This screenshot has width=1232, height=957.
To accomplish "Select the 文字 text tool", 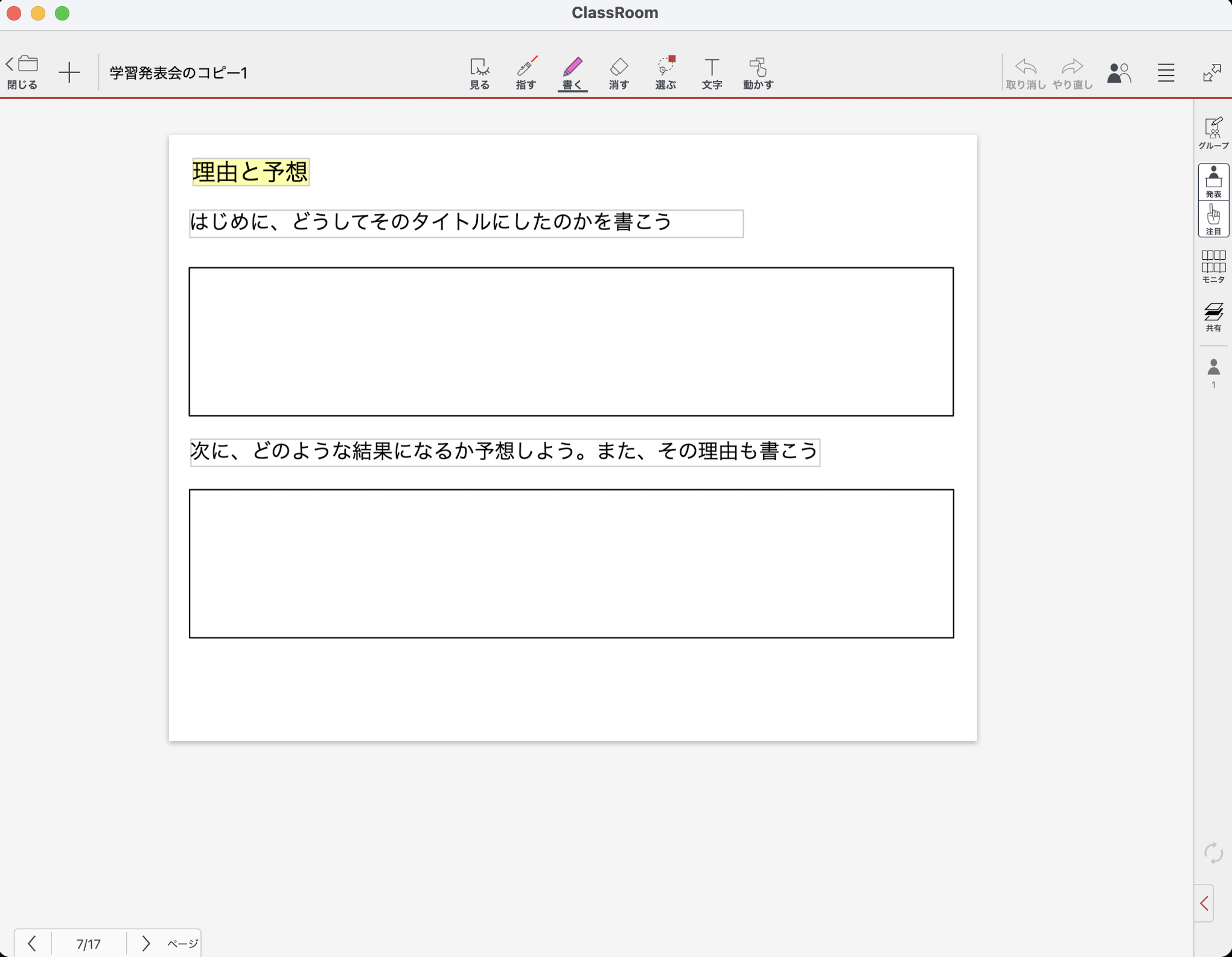I will pos(712,73).
